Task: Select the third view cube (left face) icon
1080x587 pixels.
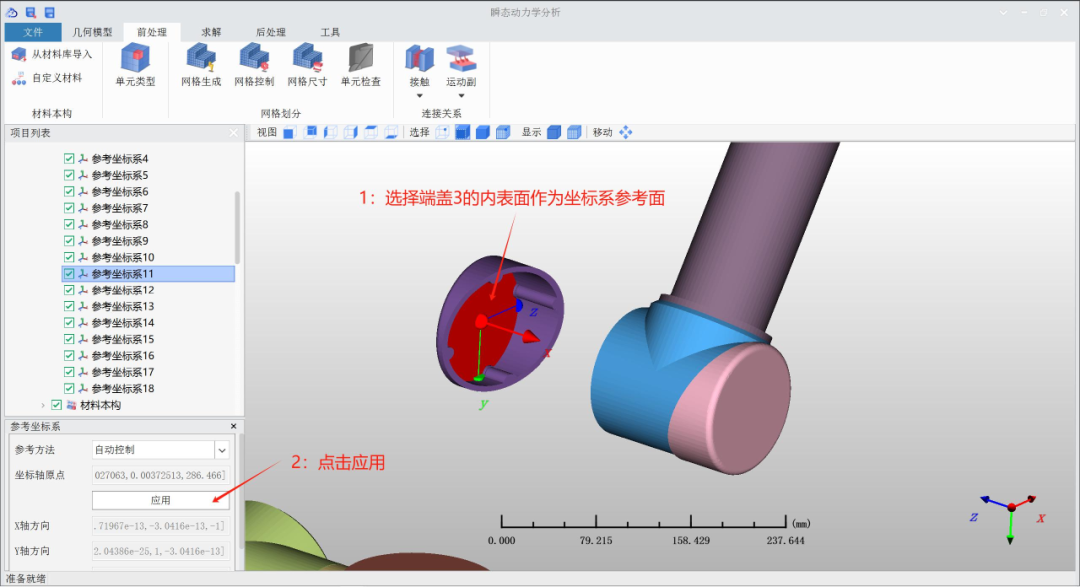Action: click(331, 132)
